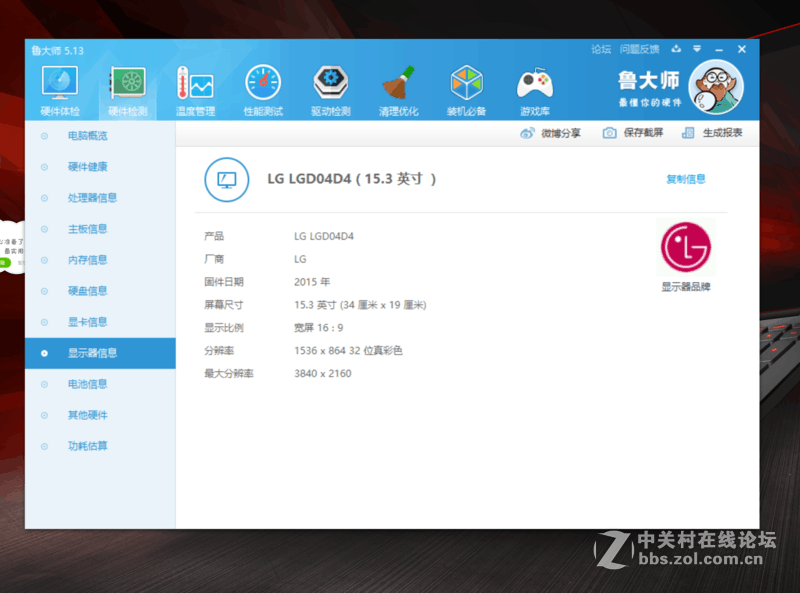800x593 pixels.
Task: Click aspect ratio 宽屏 16 : 9
Action: click(x=318, y=328)
